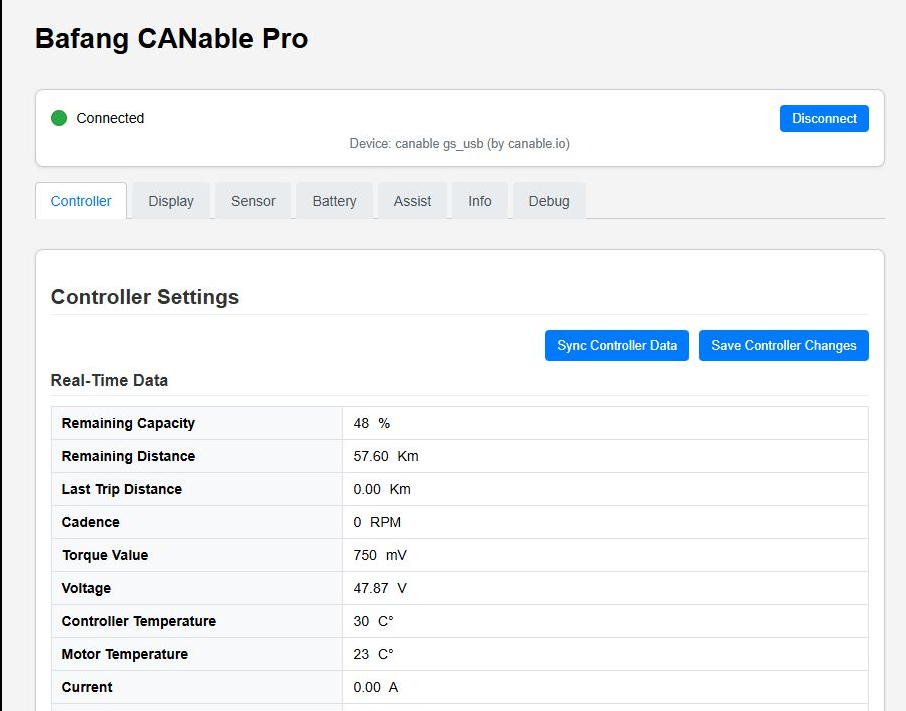The height and width of the screenshot is (711, 906).
Task: Switch to the Info tab
Action: tap(480, 201)
